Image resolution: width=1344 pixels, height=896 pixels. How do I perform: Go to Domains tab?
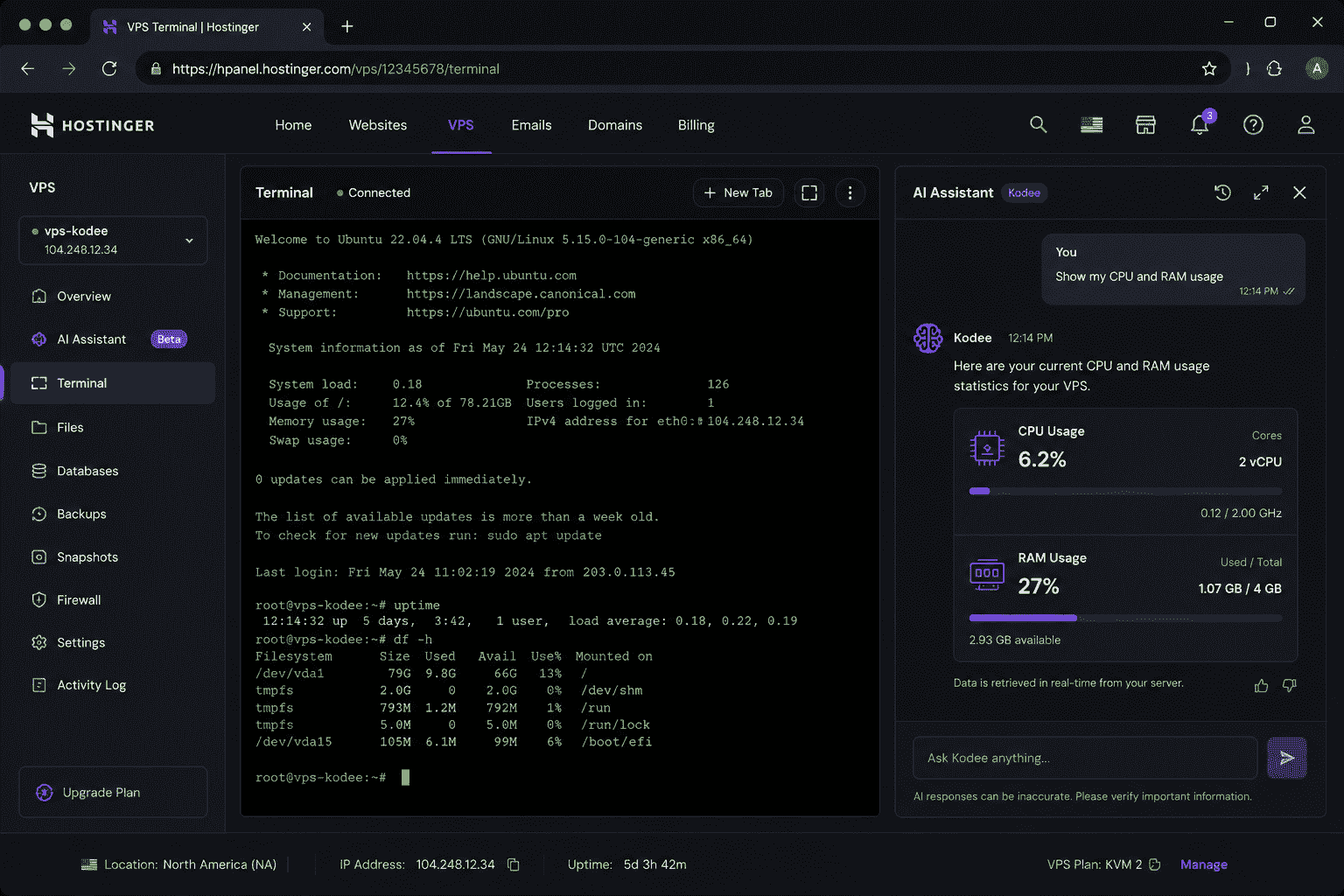[615, 125]
